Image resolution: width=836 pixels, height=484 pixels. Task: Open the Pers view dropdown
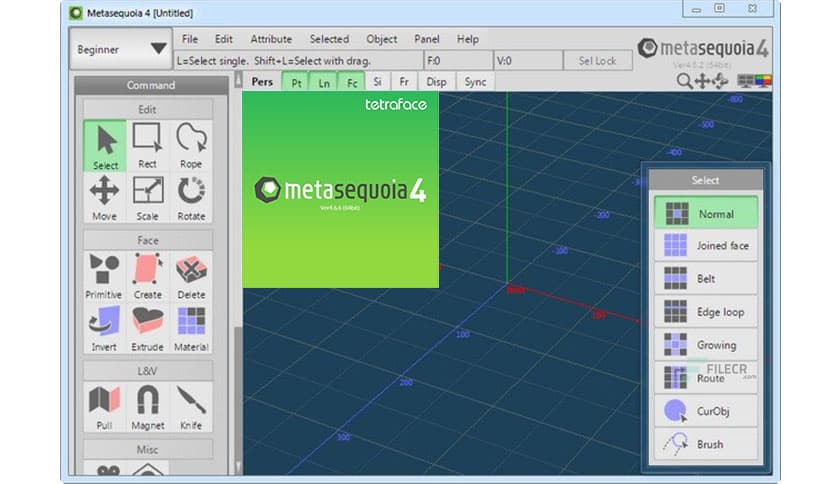coord(262,82)
